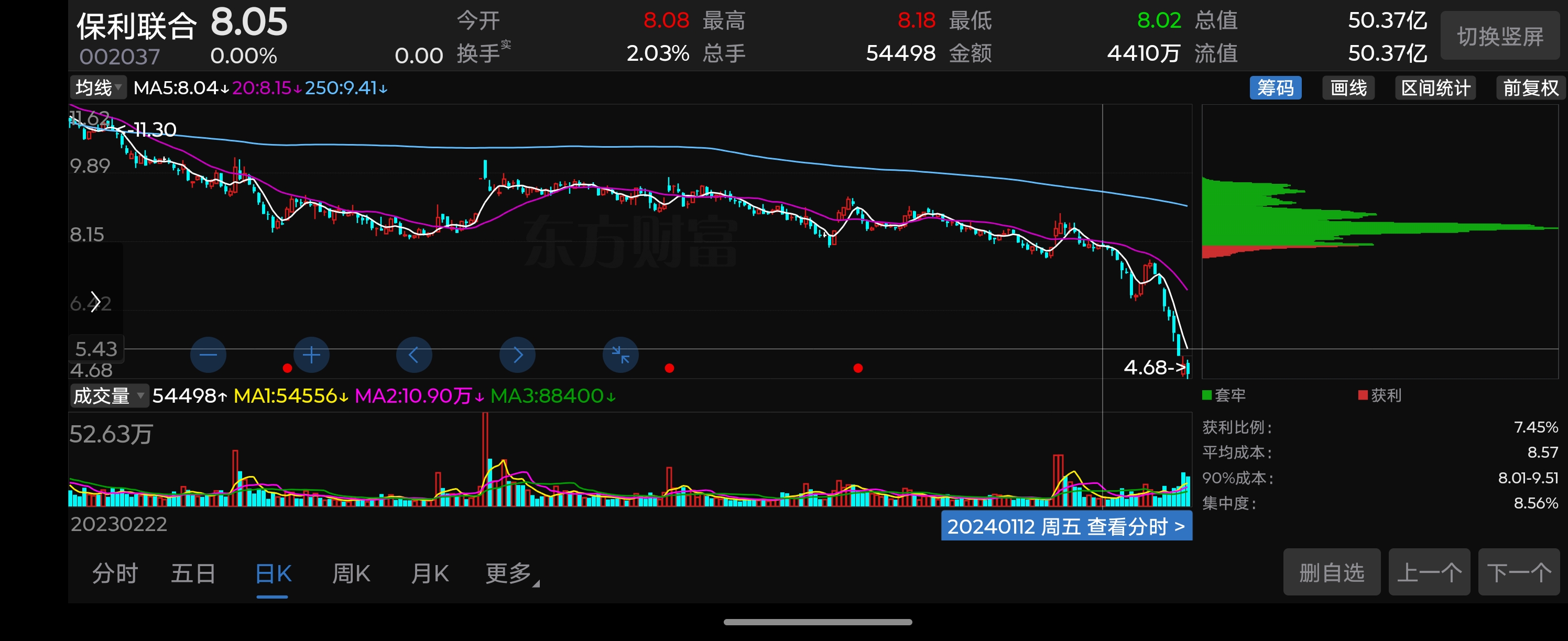
Task: Click the collapse arrows icon on chart
Action: (620, 355)
